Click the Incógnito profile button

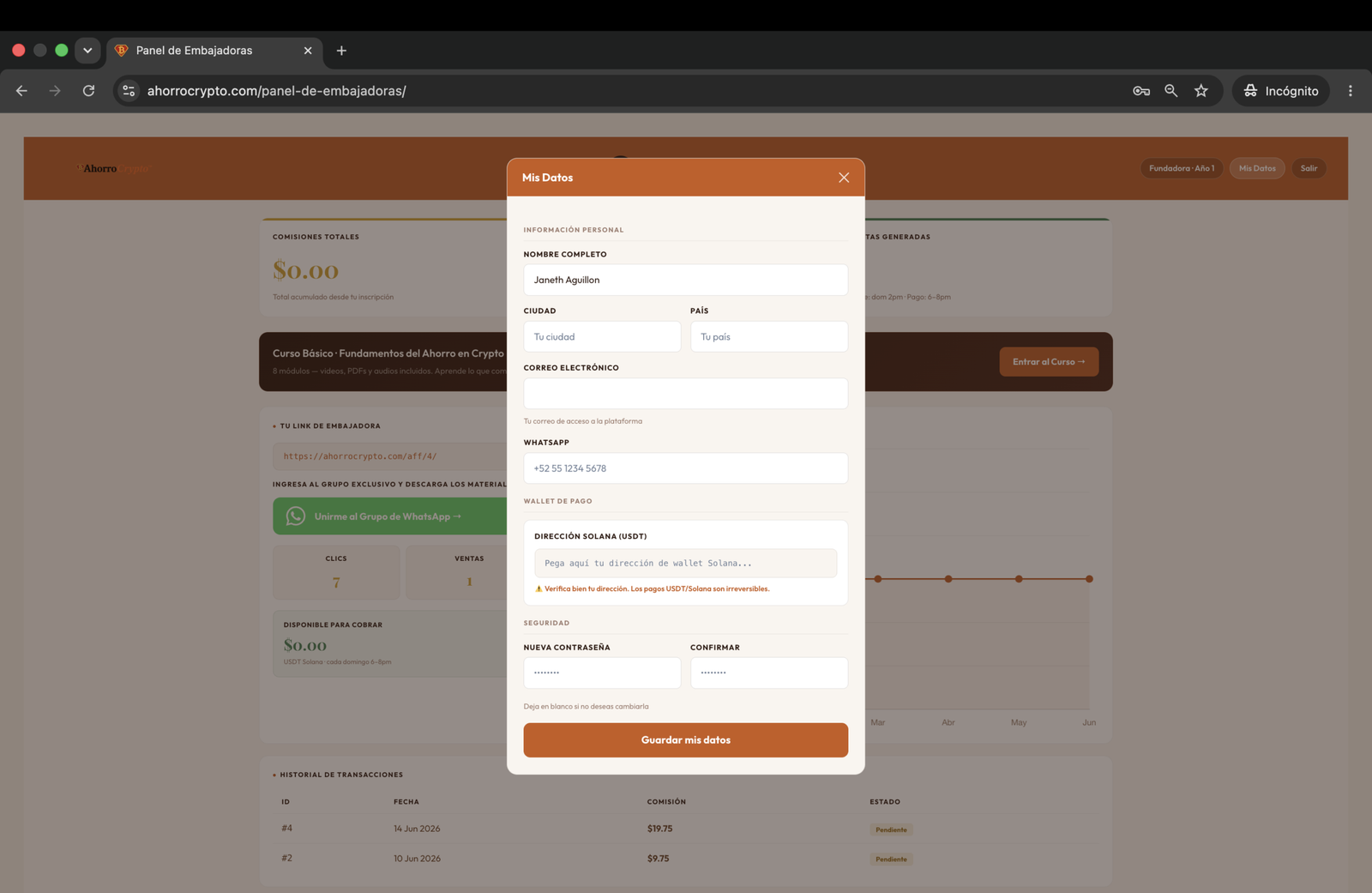(x=1281, y=91)
